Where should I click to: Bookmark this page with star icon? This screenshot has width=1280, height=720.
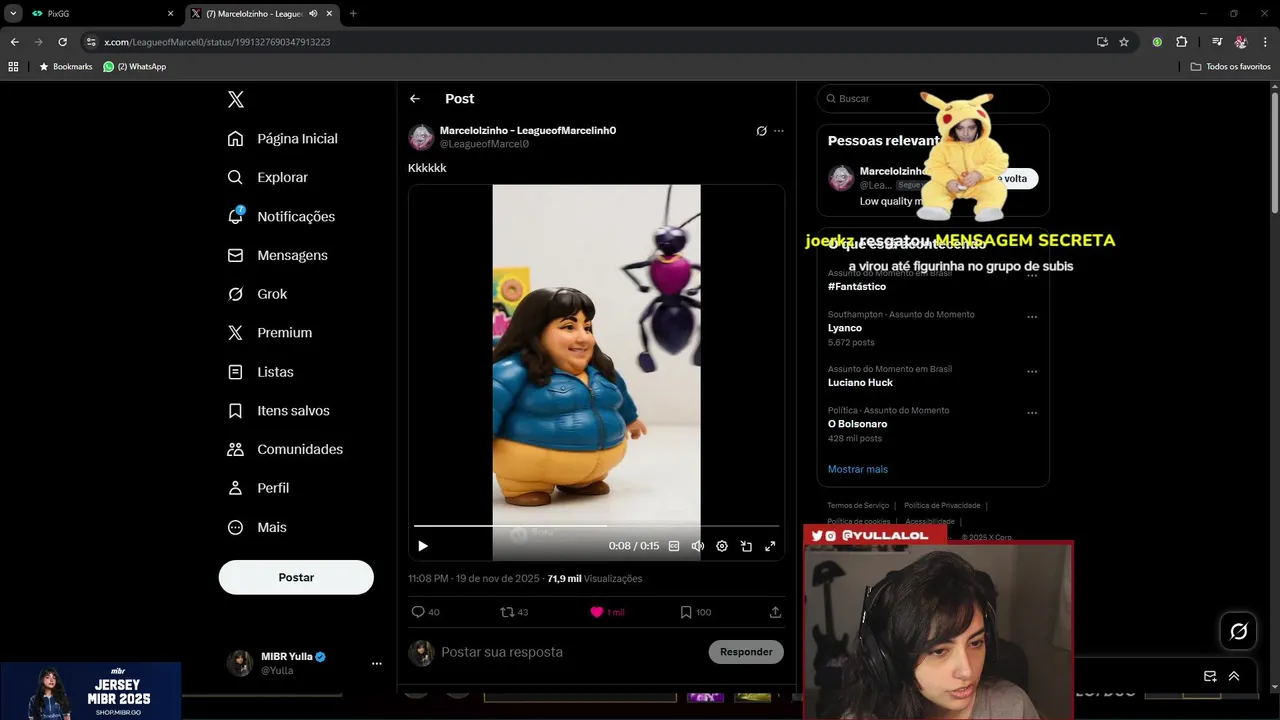click(x=1124, y=42)
